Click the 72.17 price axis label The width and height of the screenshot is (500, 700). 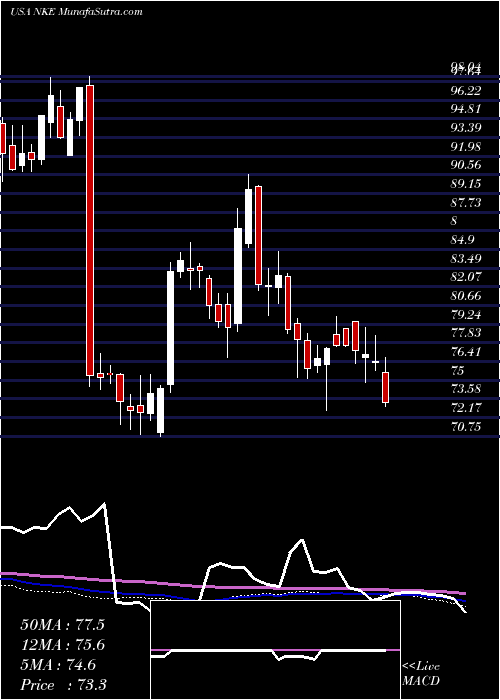pos(466,407)
